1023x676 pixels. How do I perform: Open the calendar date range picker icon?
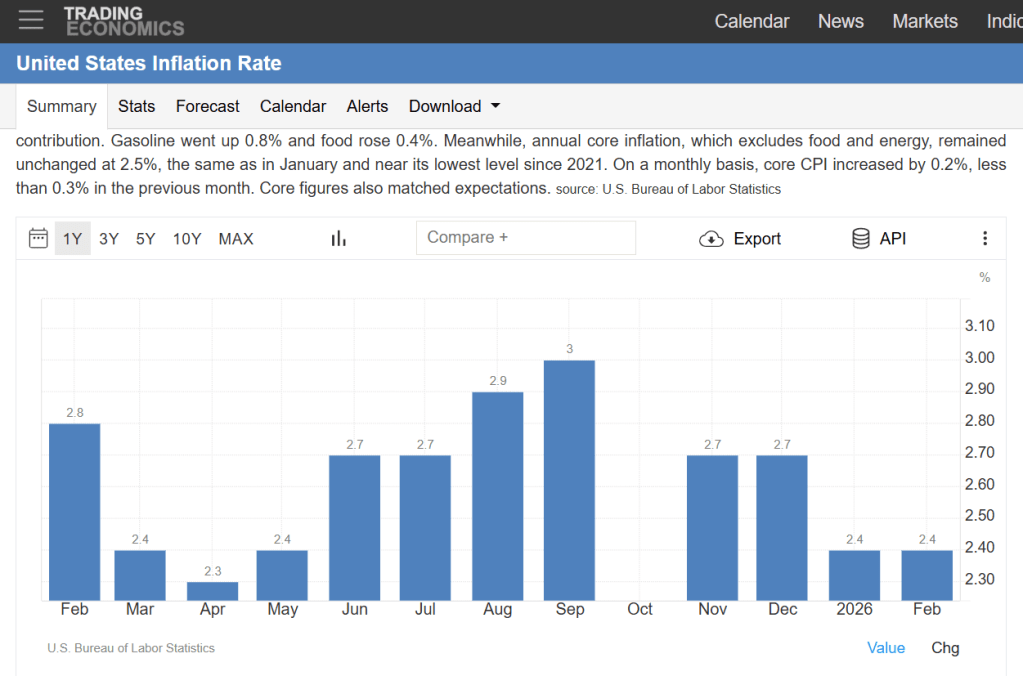coord(38,238)
